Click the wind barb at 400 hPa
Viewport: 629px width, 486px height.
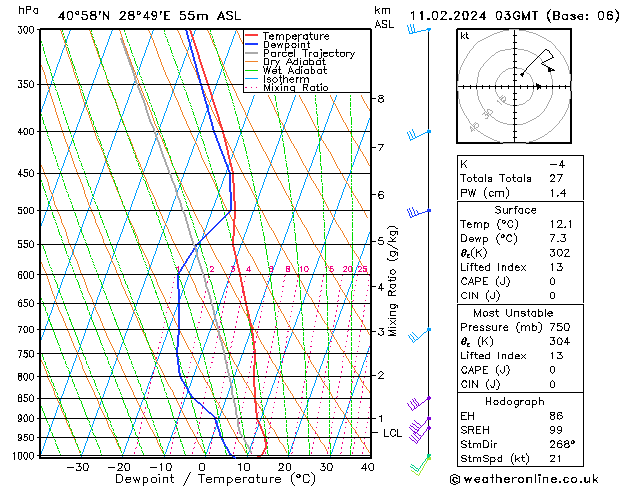point(417,133)
